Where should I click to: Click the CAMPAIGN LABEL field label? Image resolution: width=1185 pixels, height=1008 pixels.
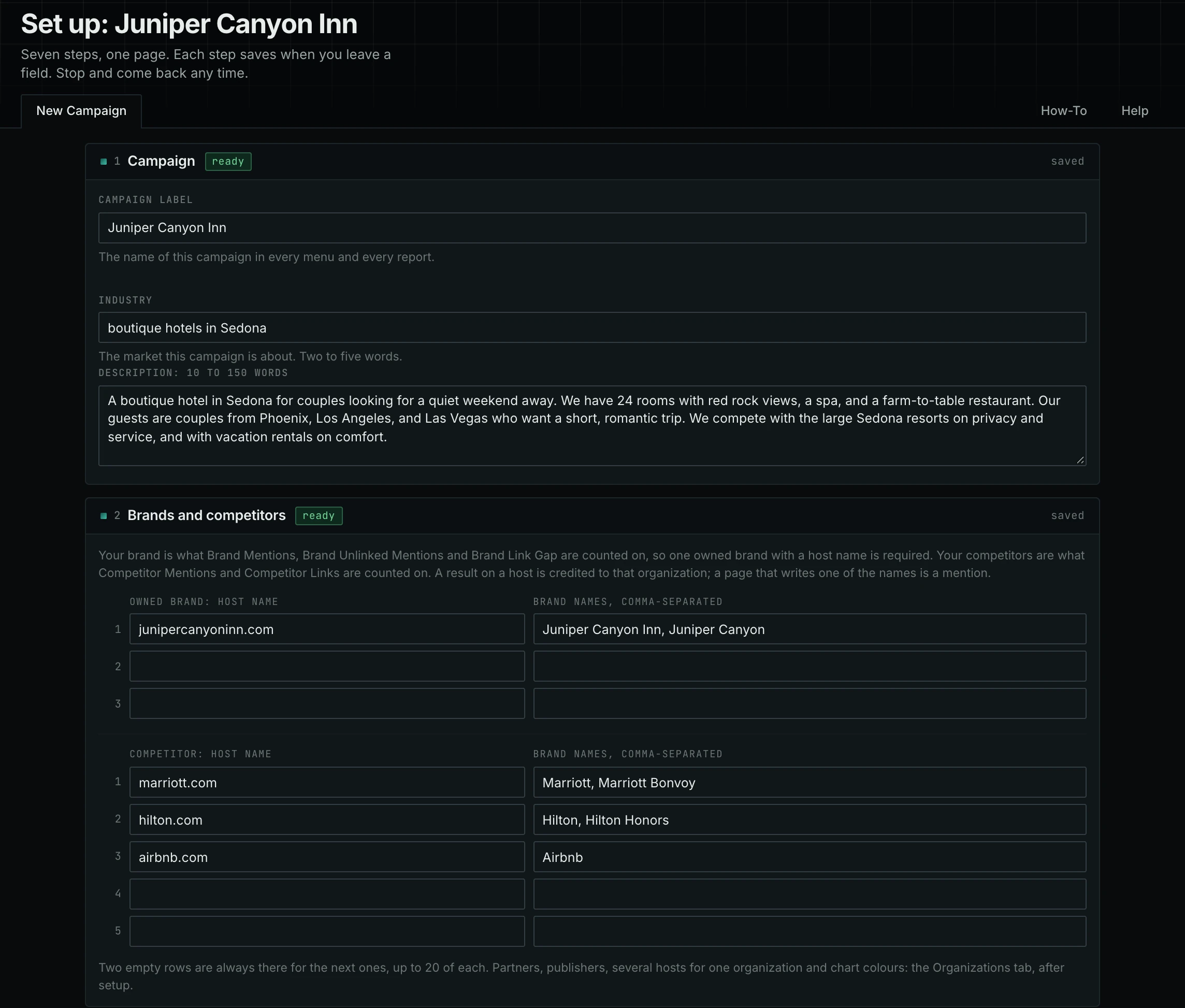tap(146, 199)
